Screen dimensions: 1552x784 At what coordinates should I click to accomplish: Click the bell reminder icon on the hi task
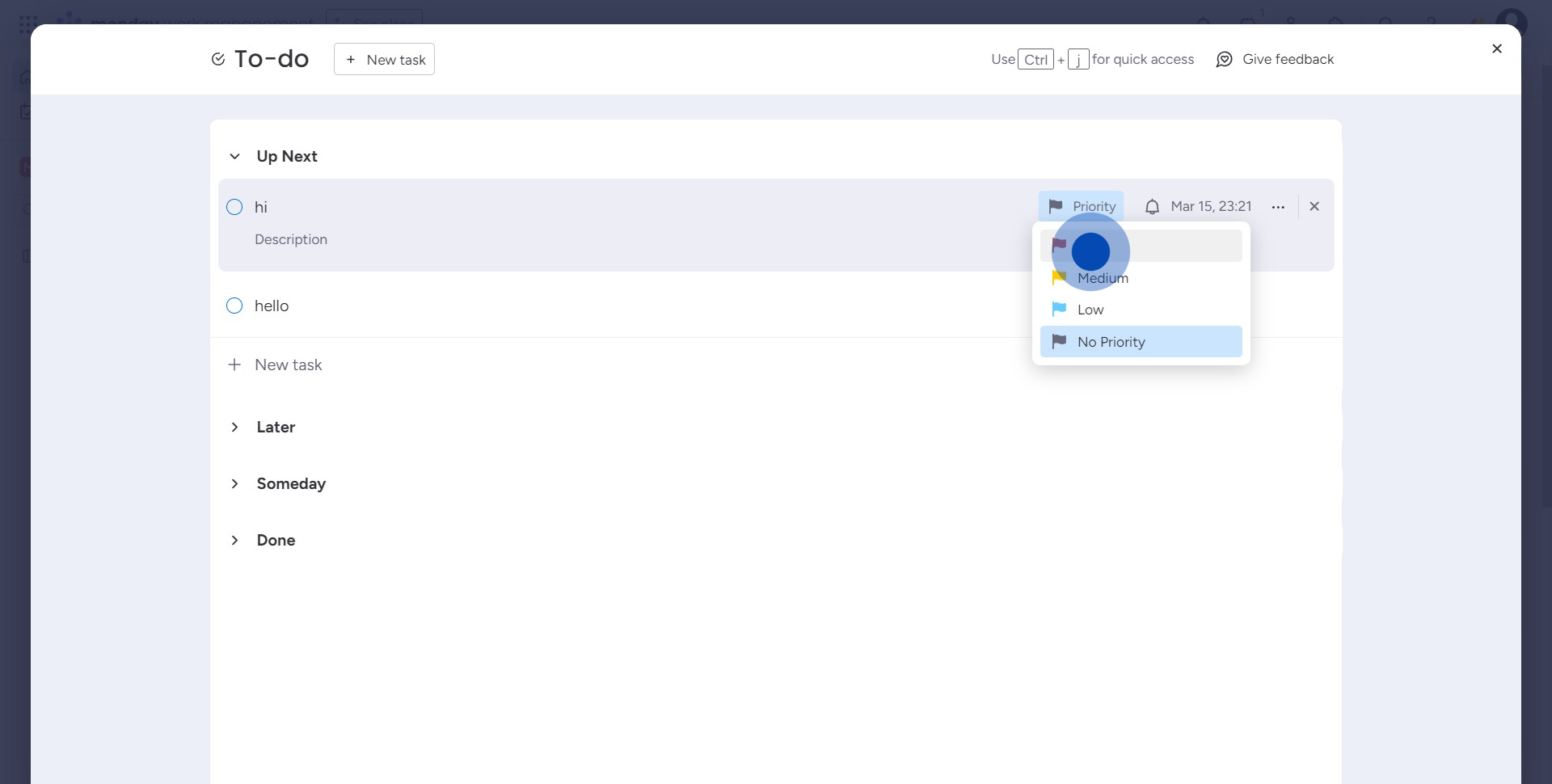1152,207
